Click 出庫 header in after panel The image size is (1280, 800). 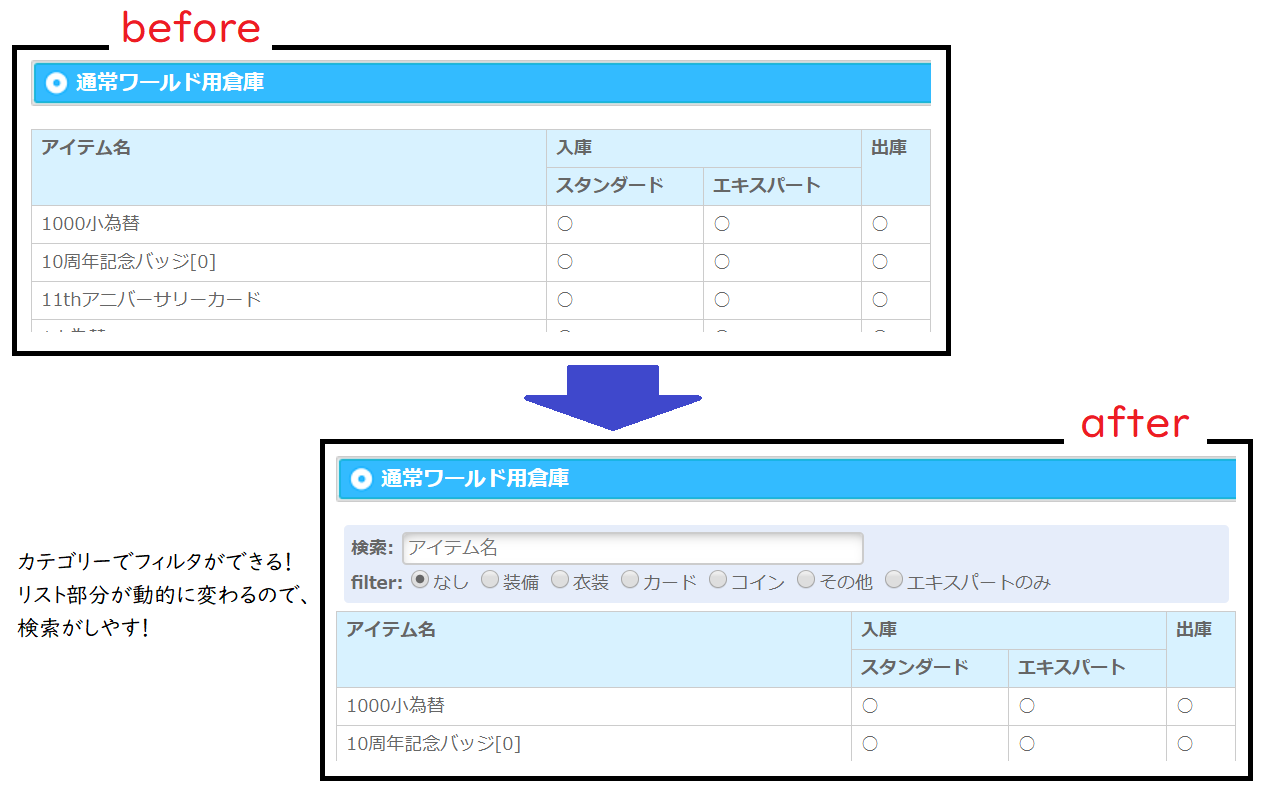1194,630
